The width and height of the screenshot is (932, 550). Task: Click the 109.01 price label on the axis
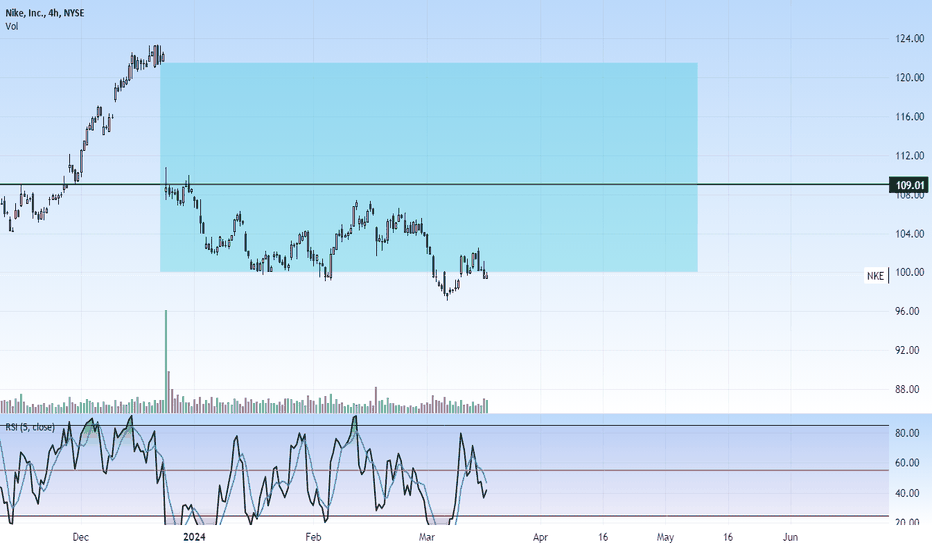(909, 186)
